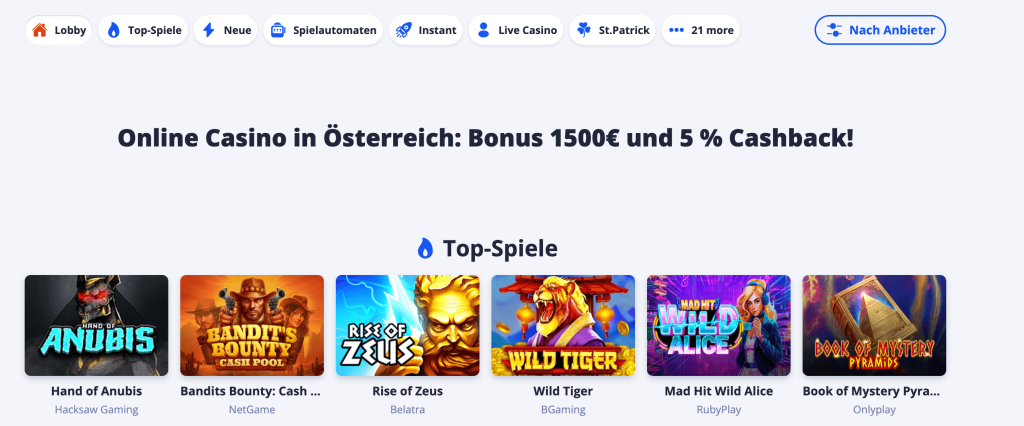The height and width of the screenshot is (426, 1024).
Task: Open the Wild Tiger game thumbnail
Action: (x=563, y=325)
